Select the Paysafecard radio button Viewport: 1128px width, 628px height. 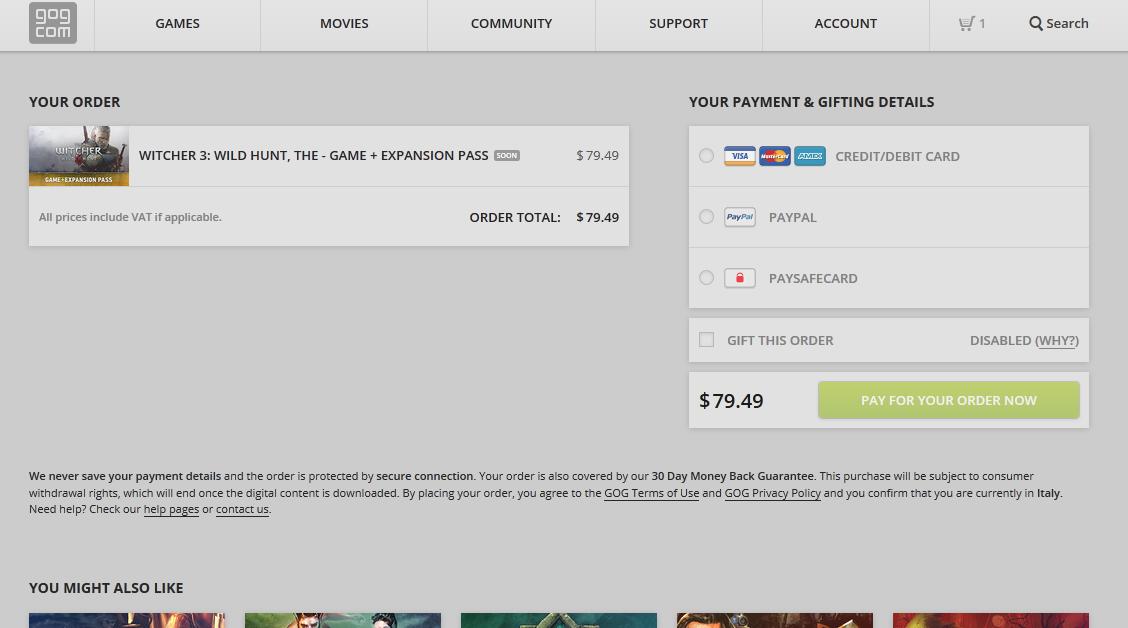(x=706, y=278)
